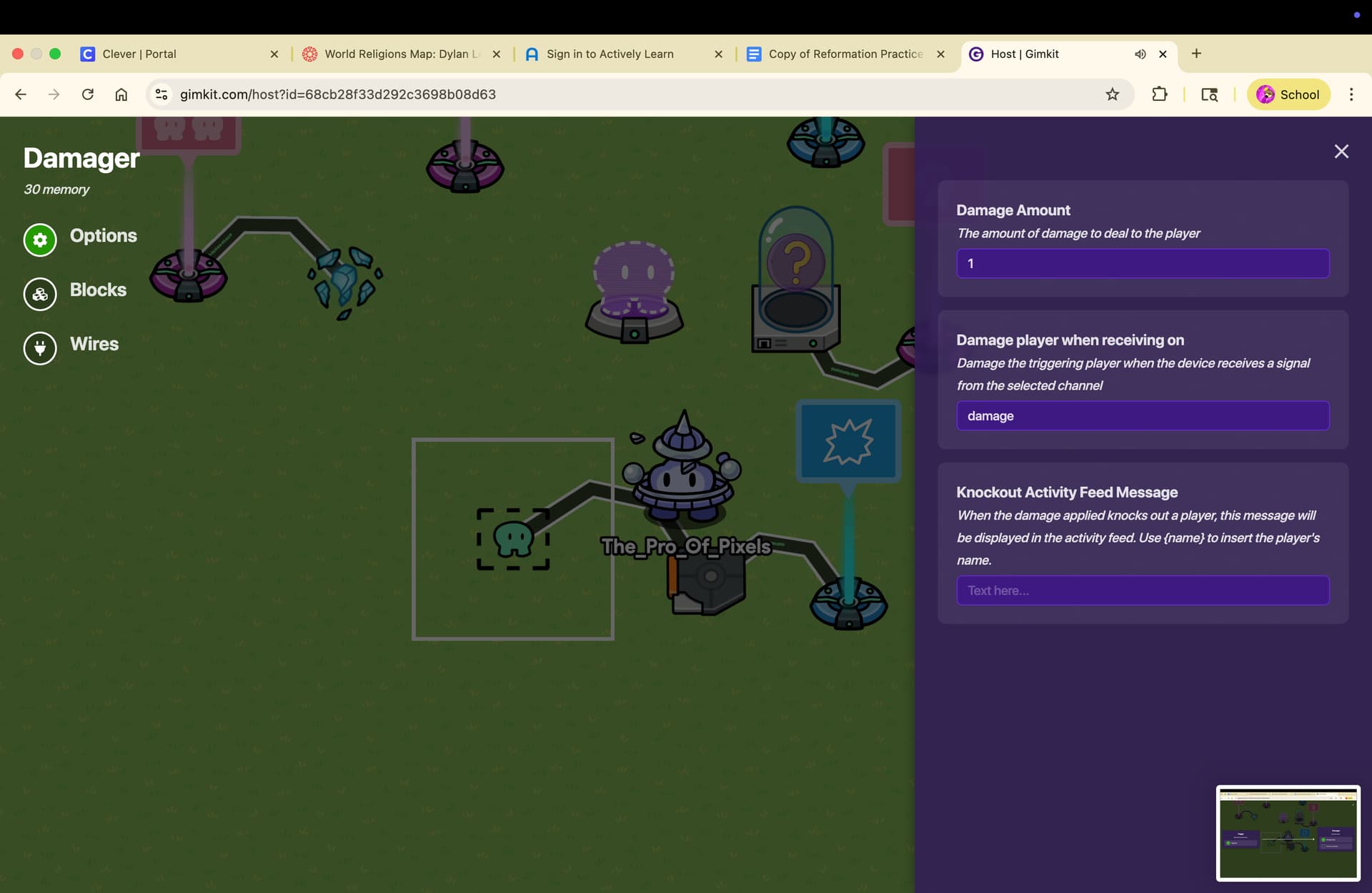Bookmark page with the star icon
The width and height of the screenshot is (1372, 893).
[x=1112, y=94]
